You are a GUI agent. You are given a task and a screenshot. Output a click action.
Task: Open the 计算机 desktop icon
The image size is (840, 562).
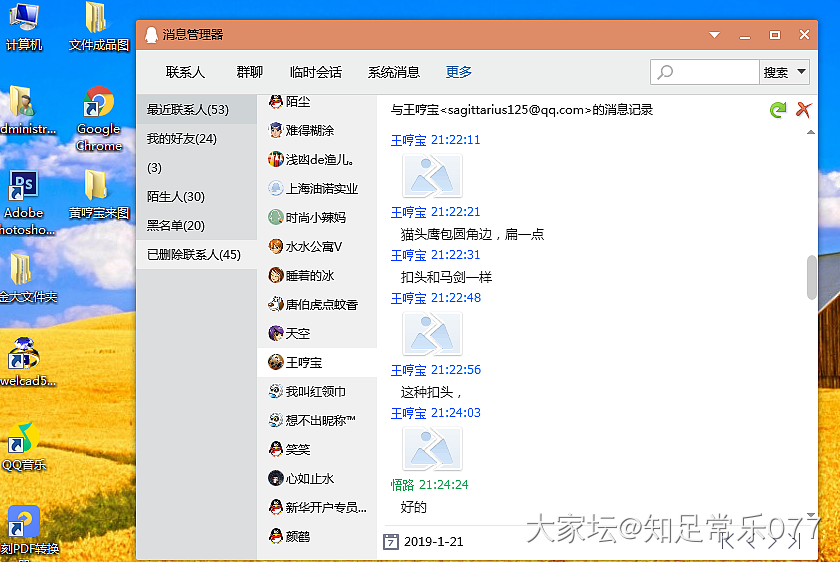coord(24,26)
